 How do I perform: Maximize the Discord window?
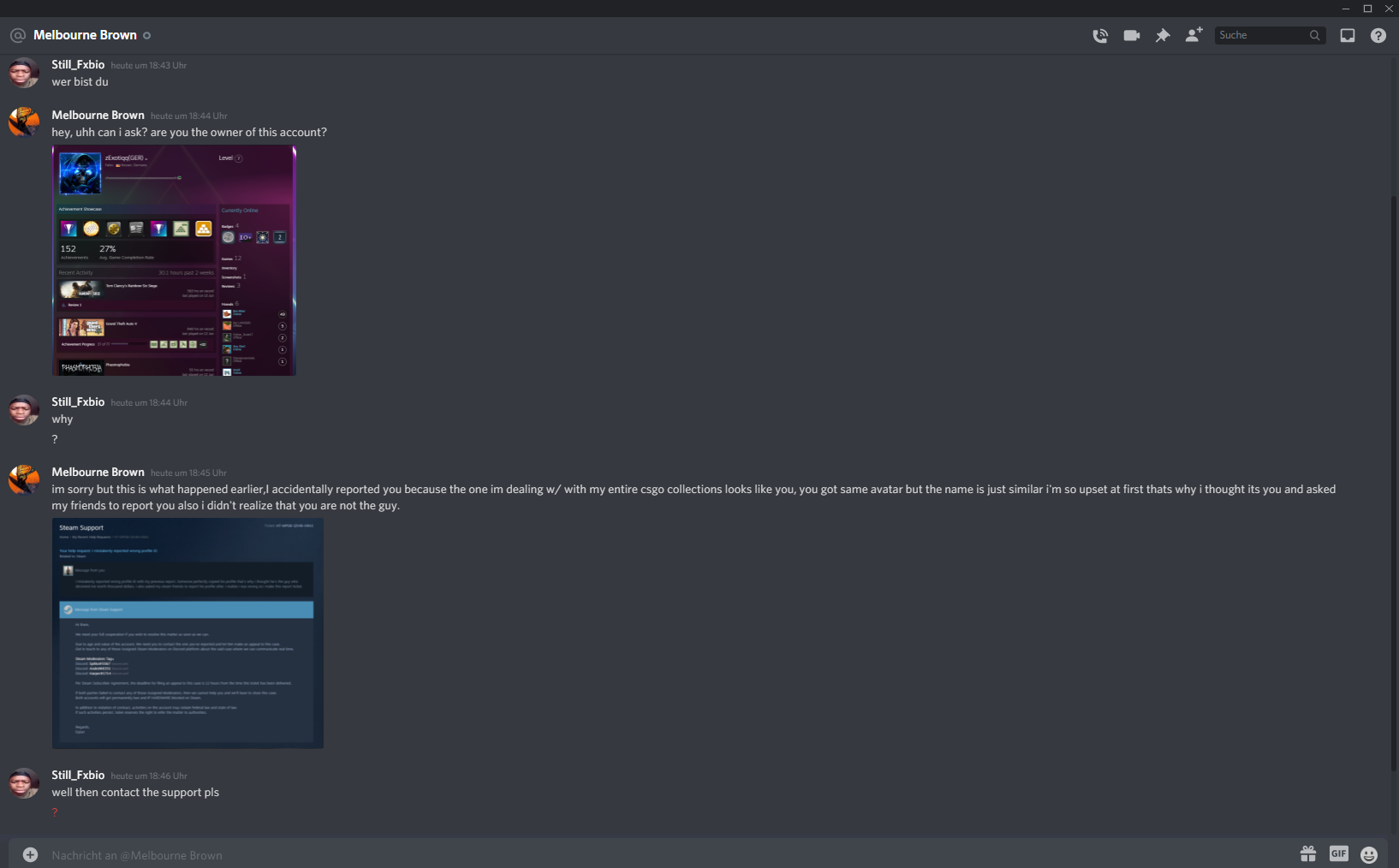(1367, 8)
